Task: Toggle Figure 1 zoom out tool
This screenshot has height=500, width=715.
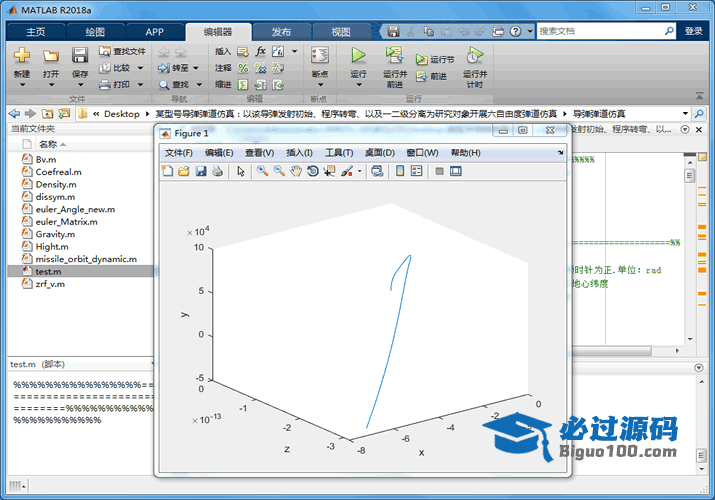Action: [279, 171]
